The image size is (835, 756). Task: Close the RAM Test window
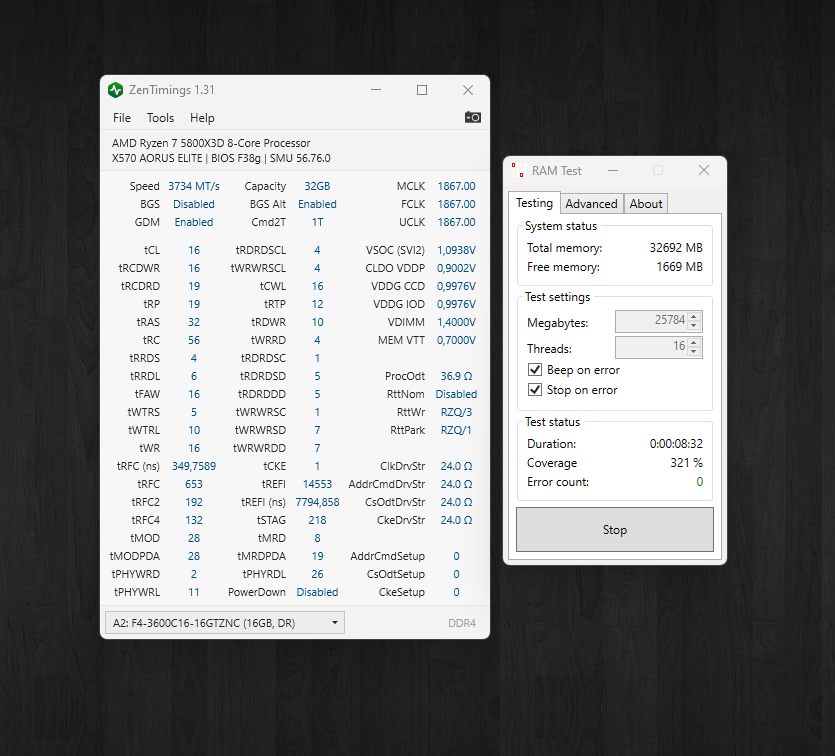(703, 170)
